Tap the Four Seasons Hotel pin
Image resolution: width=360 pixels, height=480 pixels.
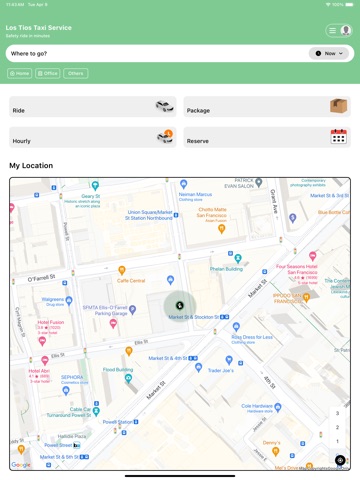(x=312, y=256)
